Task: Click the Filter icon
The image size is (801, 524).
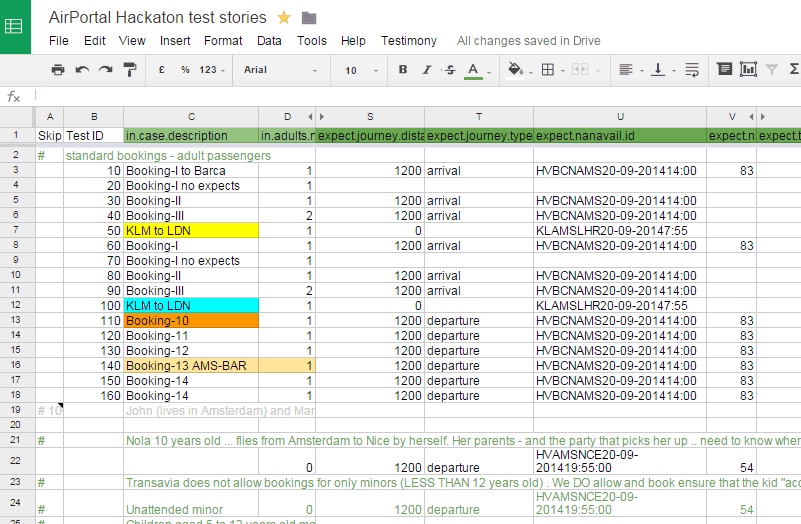Action: [772, 69]
